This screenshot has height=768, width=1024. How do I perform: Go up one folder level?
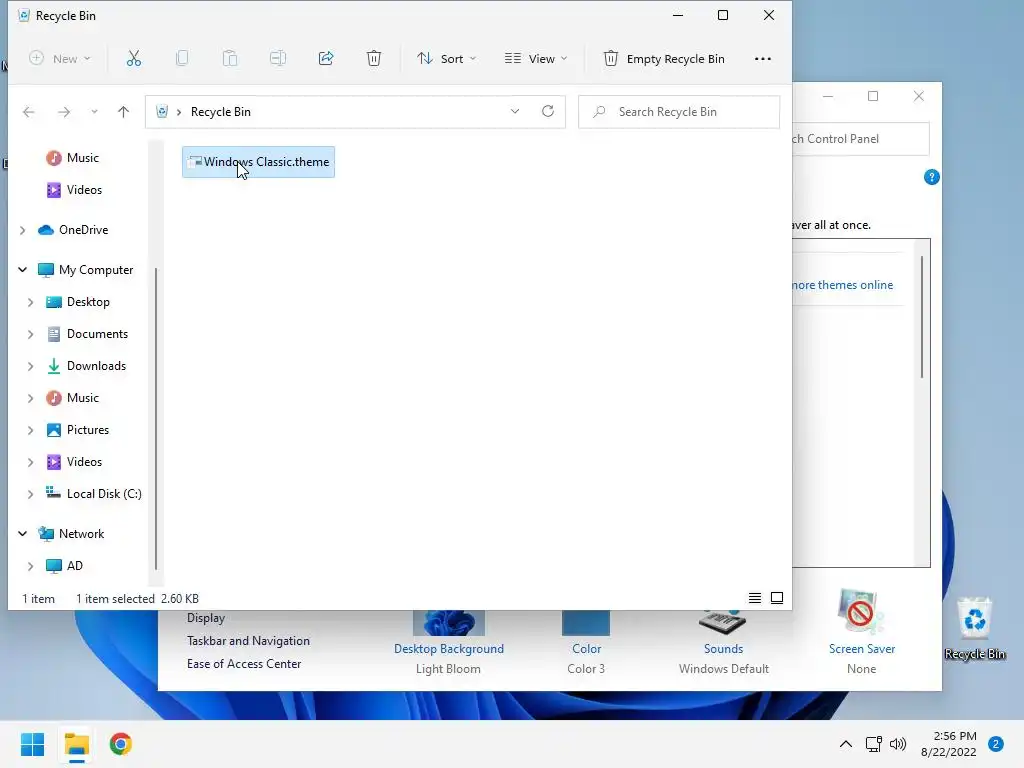(x=123, y=112)
